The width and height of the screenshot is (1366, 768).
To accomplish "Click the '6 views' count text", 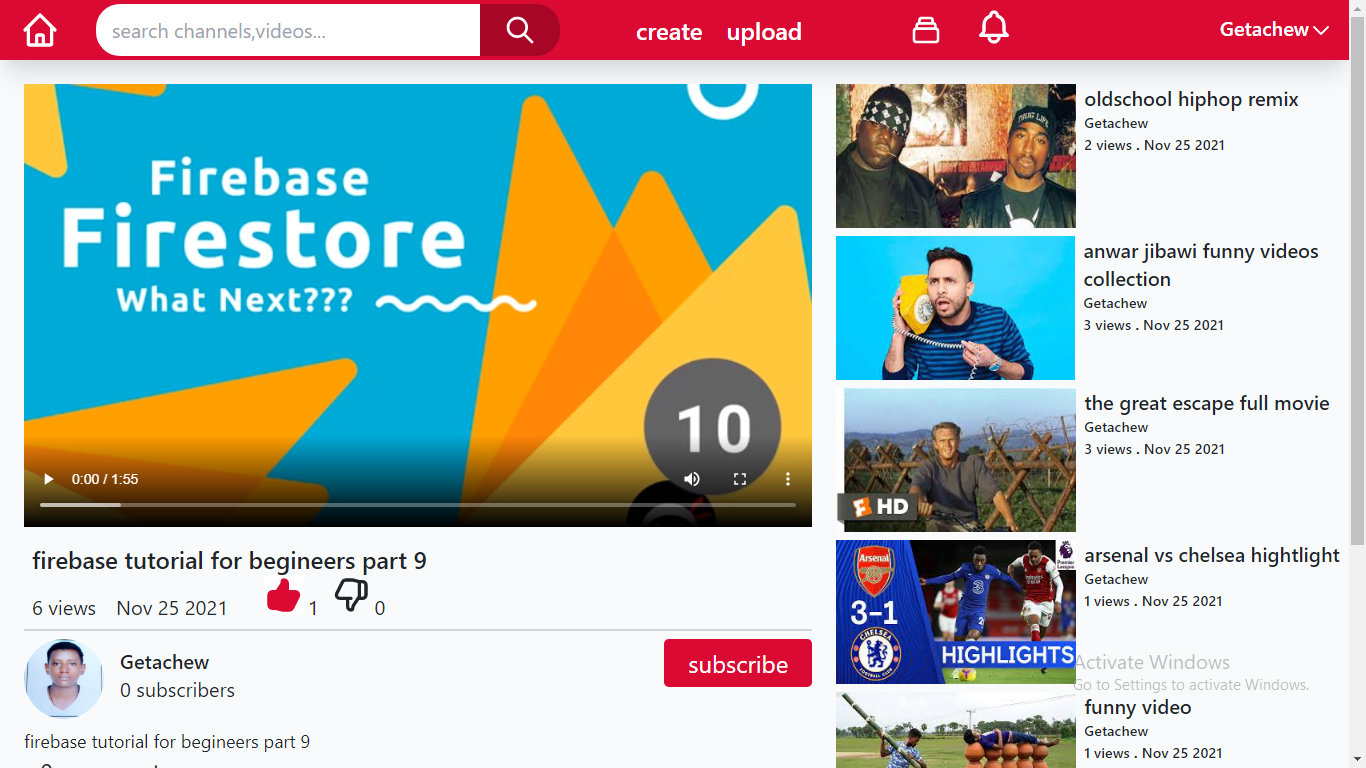I will (64, 608).
